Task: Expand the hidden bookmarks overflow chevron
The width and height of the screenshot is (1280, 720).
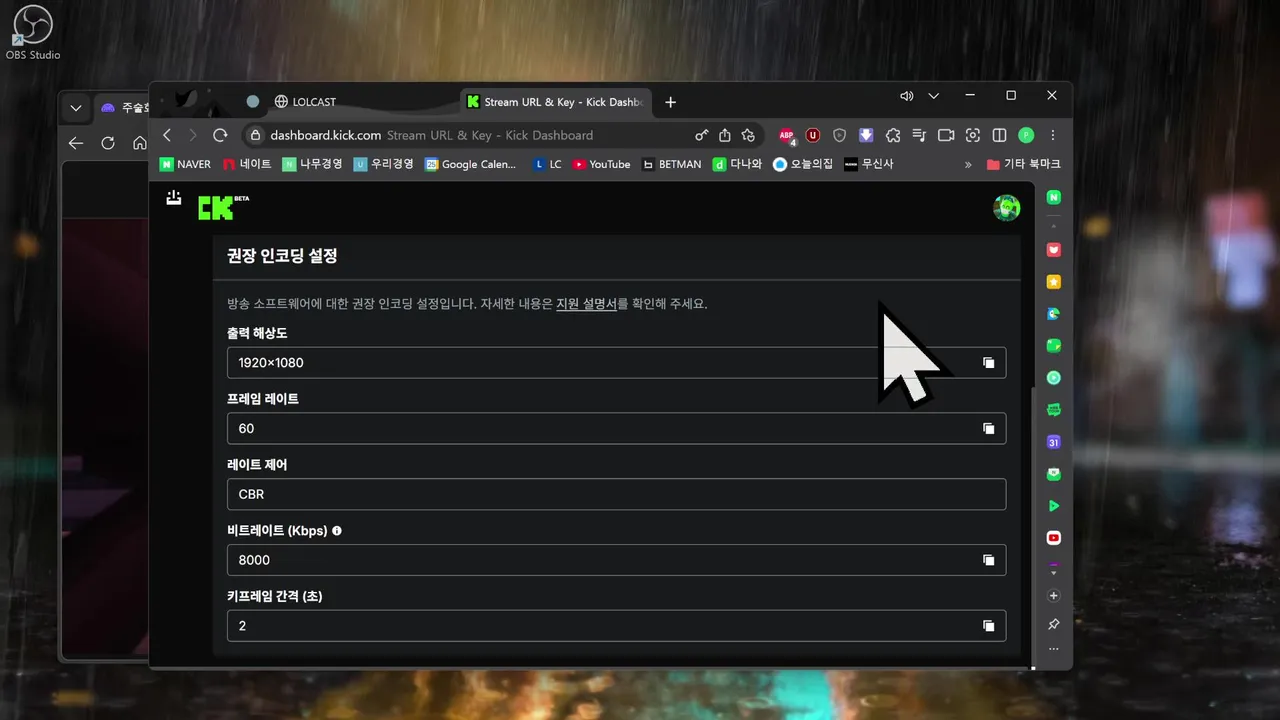Action: [x=968, y=164]
